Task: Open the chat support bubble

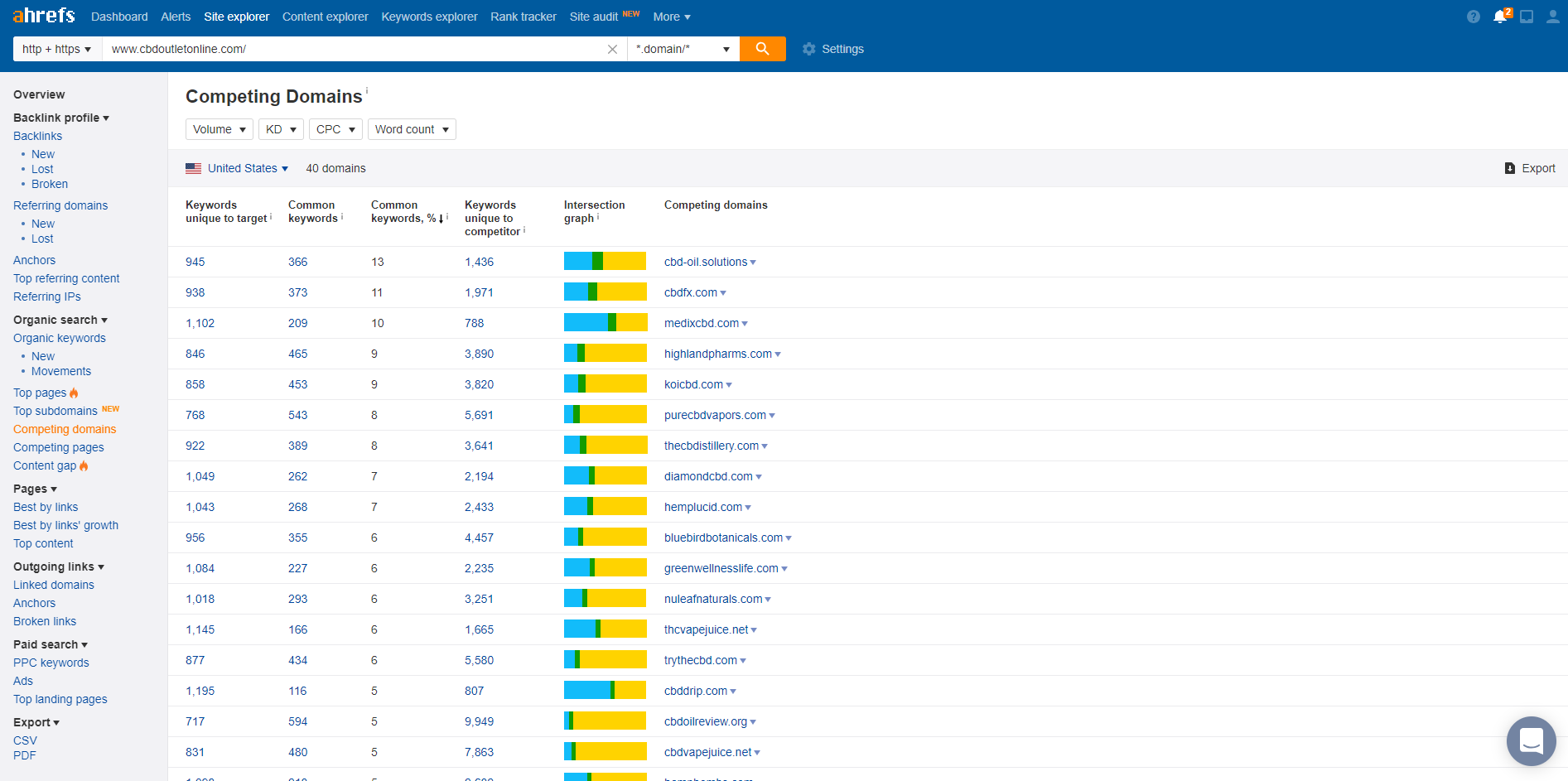Action: click(1531, 741)
